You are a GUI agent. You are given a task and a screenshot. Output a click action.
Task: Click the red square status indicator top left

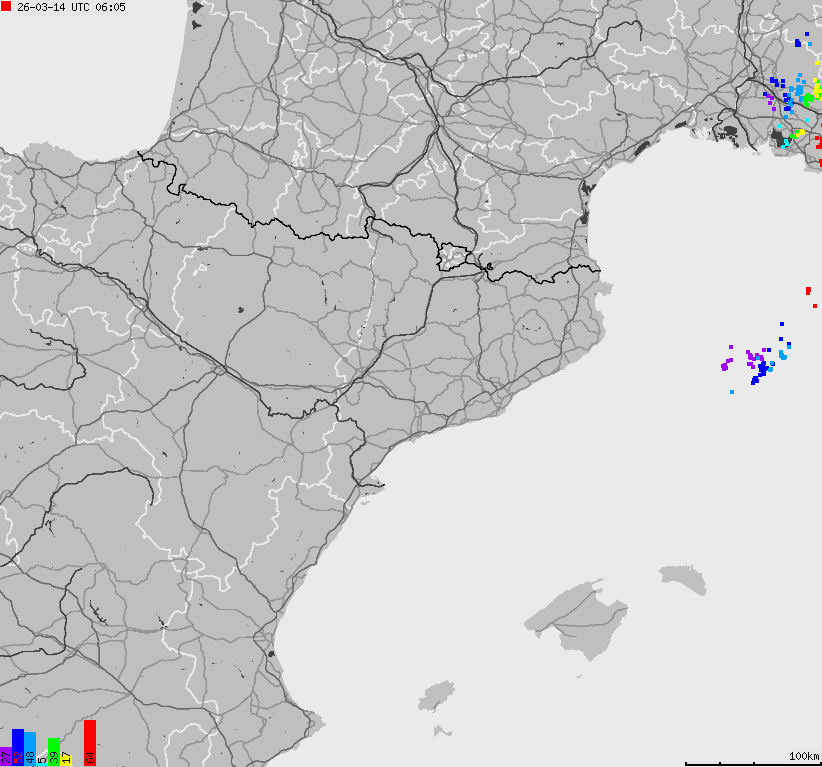[x=5, y=8]
